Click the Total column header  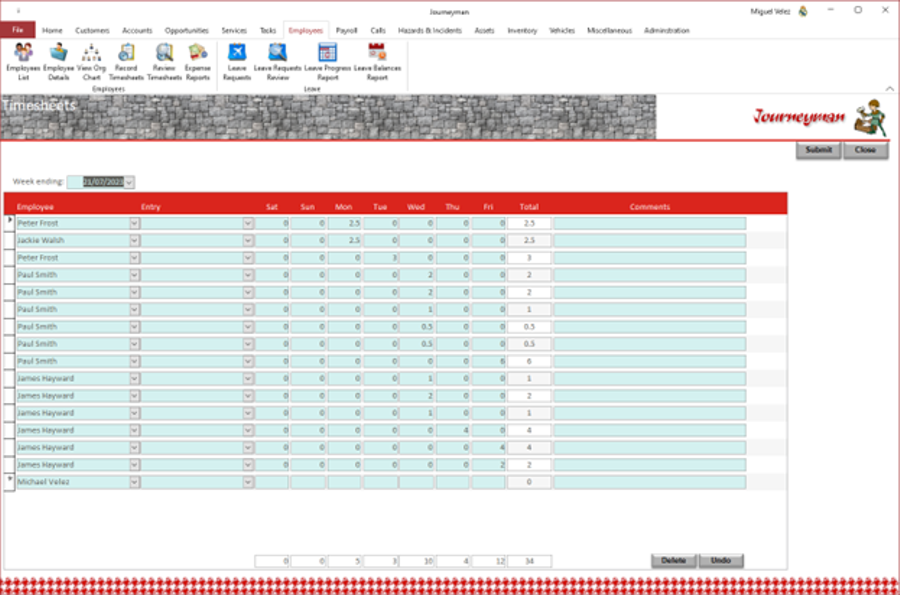pos(529,207)
